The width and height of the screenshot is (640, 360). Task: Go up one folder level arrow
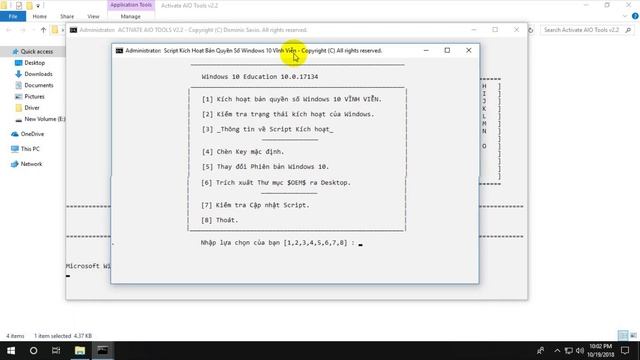pyautogui.click(x=43, y=30)
